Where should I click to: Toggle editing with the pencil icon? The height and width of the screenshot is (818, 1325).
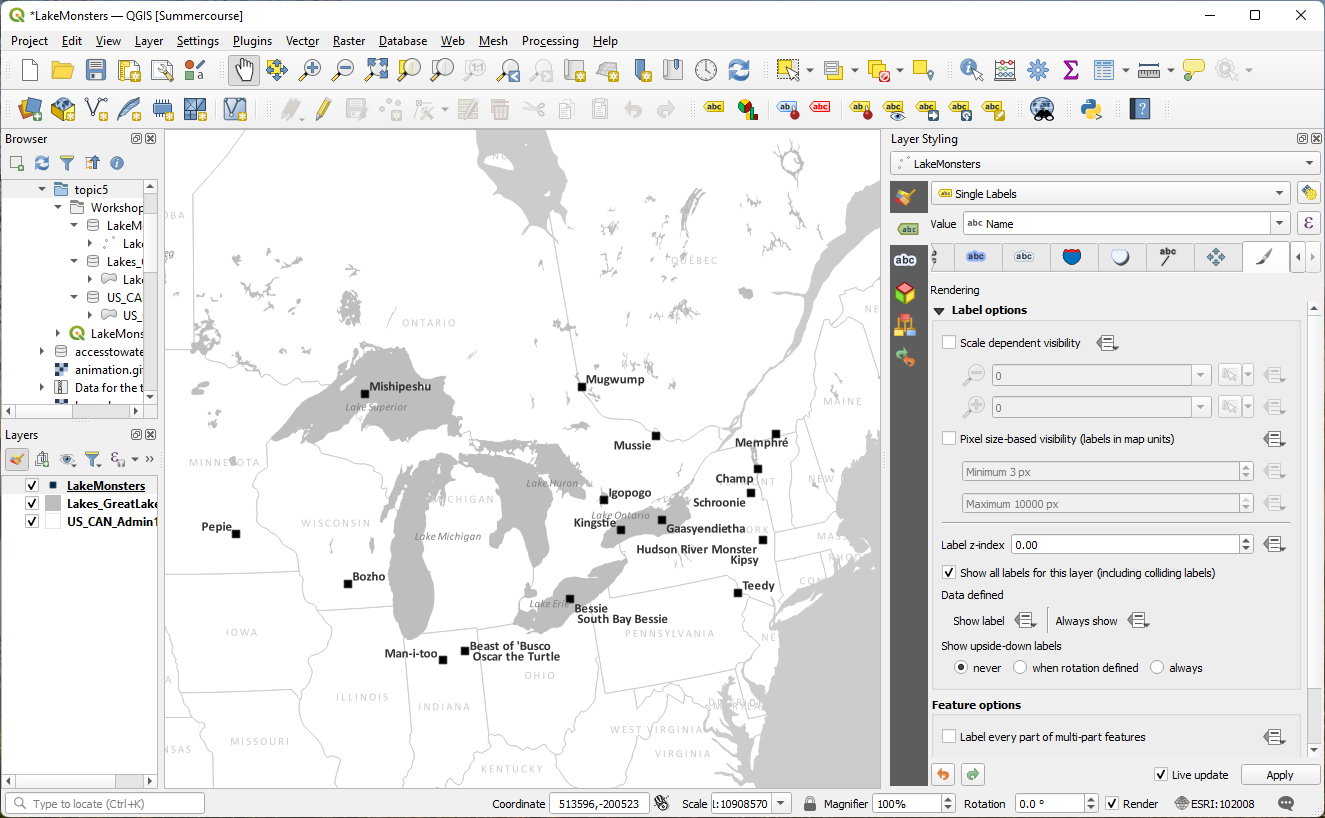pyautogui.click(x=324, y=109)
